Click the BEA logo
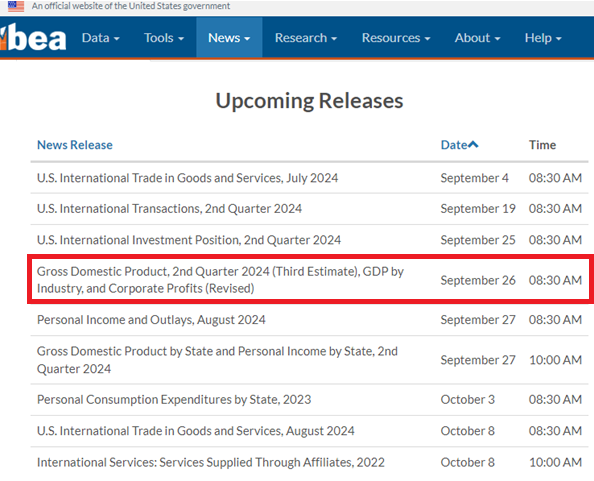 pos(33,37)
